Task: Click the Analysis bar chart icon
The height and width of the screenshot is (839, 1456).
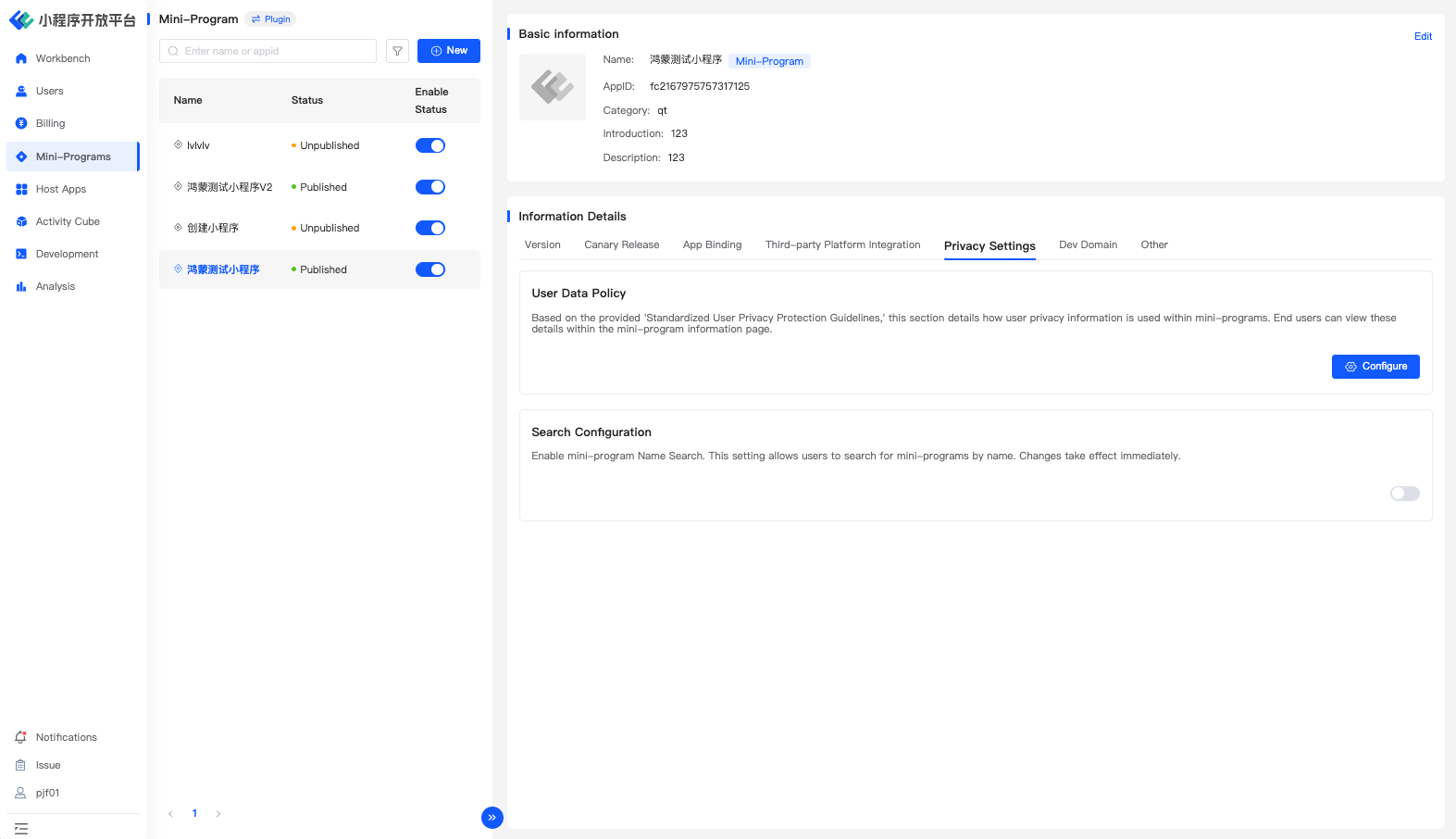Action: coord(21,286)
